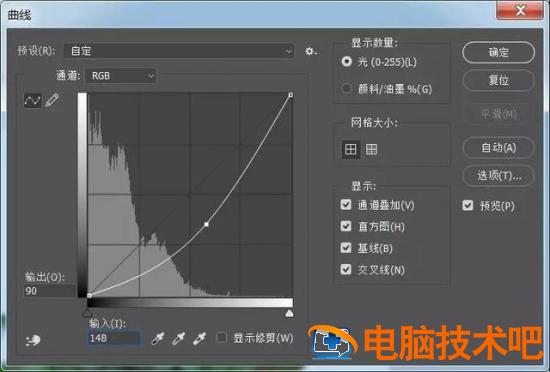The width and height of the screenshot is (550, 372).
Task: Open 选项(T)... options dialog
Action: pyautogui.click(x=498, y=175)
